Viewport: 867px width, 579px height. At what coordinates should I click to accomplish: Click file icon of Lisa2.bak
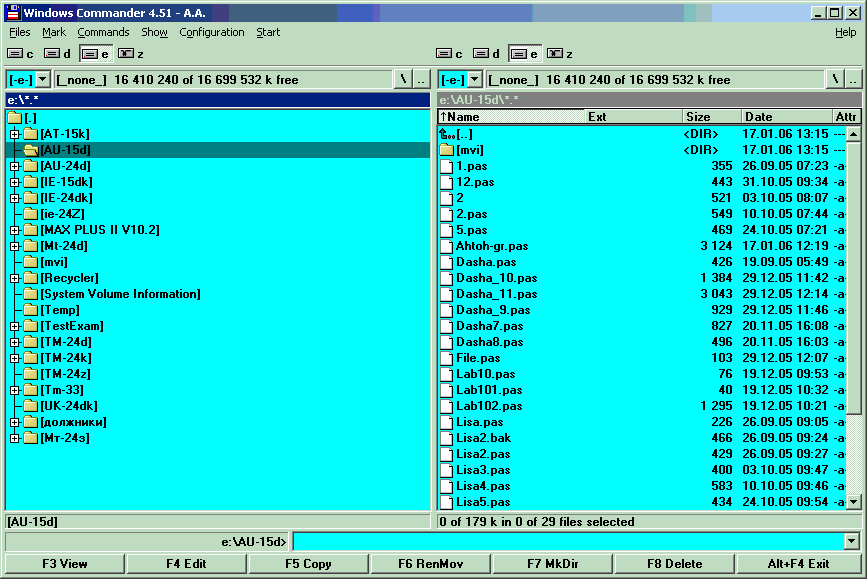click(x=446, y=438)
